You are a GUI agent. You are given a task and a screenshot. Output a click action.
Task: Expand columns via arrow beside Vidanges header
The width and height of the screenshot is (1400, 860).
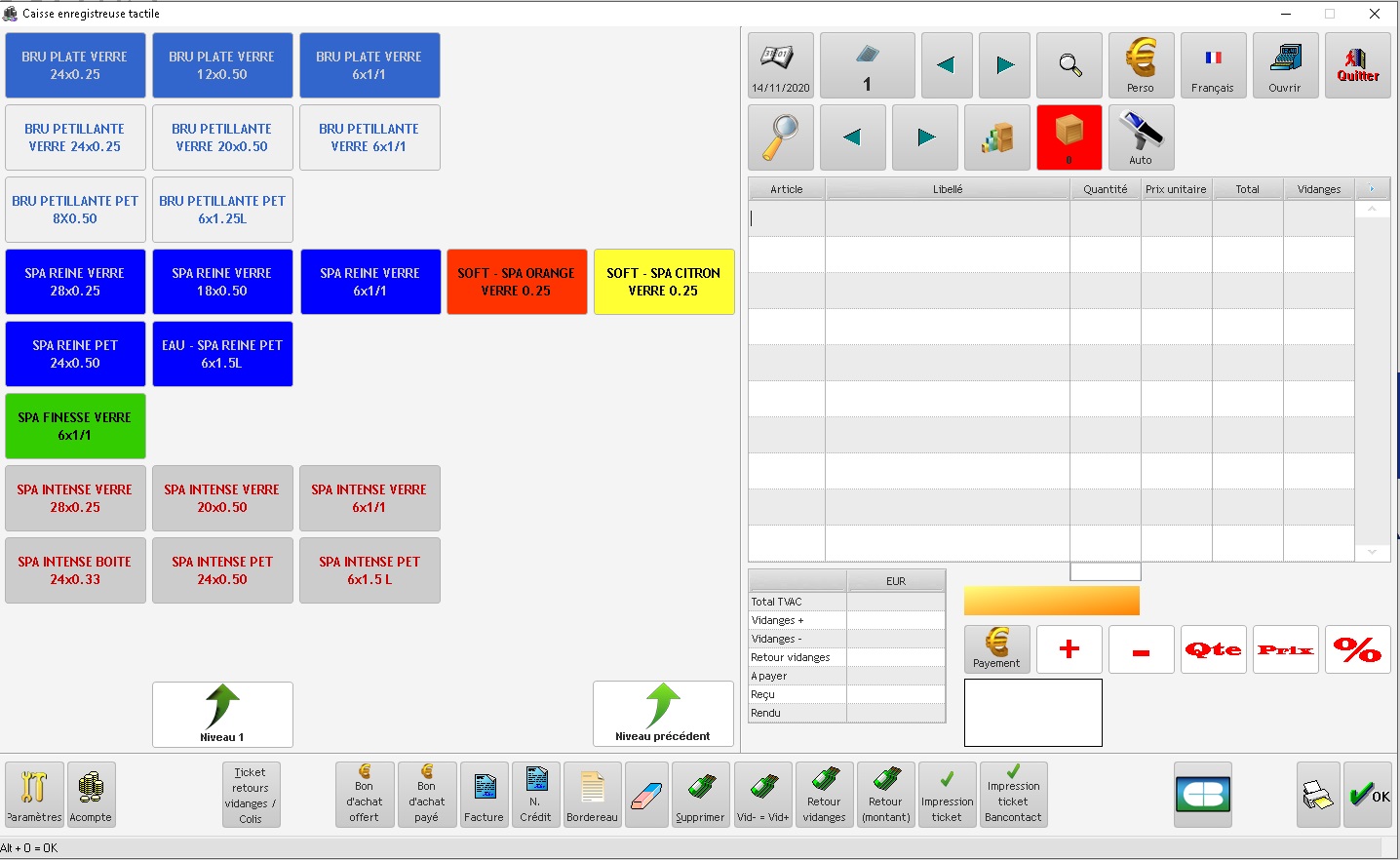point(1372,189)
